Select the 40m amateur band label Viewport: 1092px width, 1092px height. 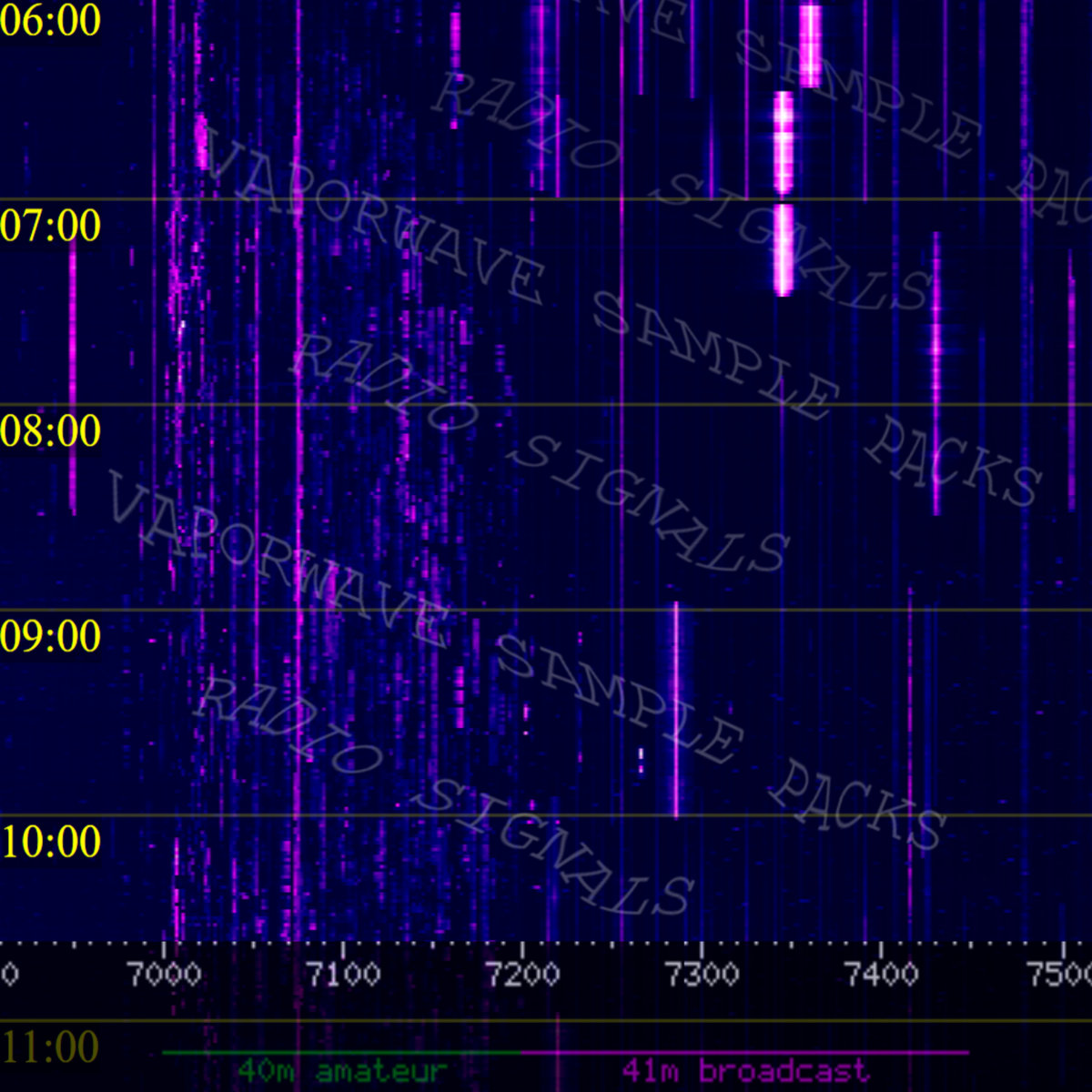[x=343, y=1071]
